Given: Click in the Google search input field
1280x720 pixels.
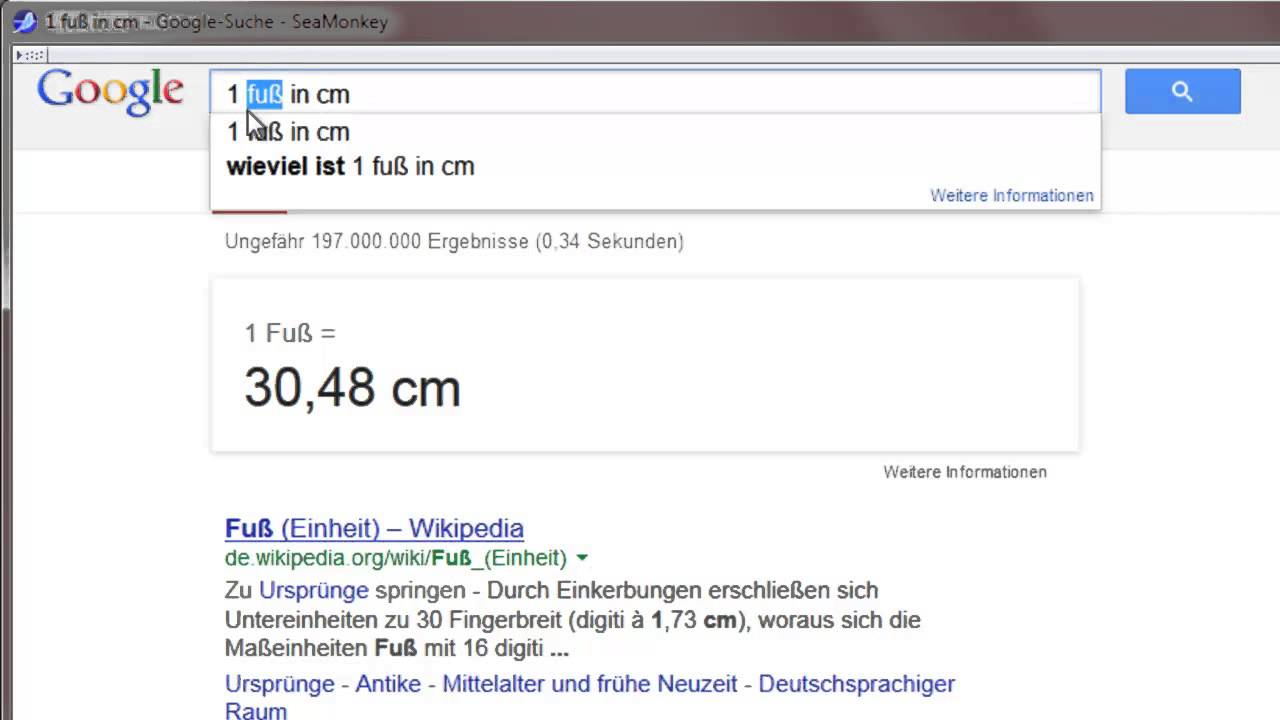Looking at the screenshot, I should (x=655, y=93).
